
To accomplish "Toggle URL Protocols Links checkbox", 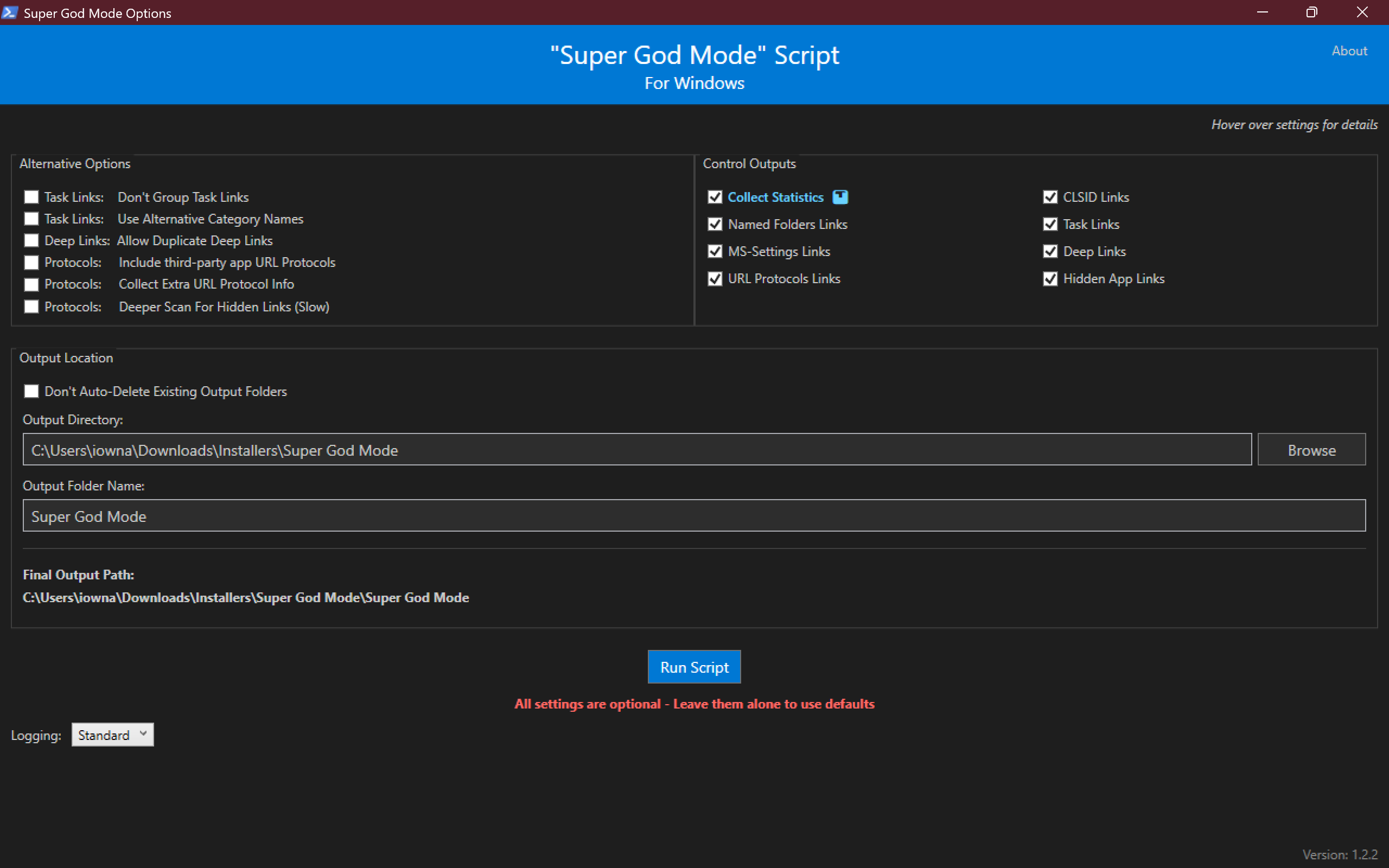I will click(715, 278).
